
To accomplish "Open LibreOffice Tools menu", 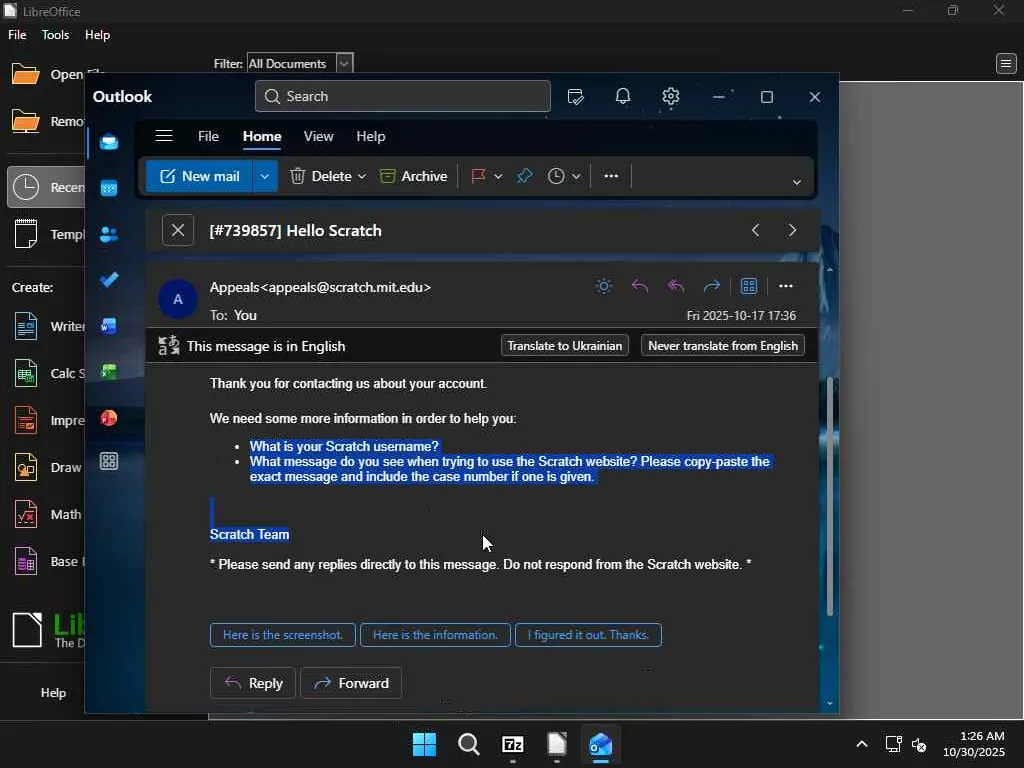I will tap(56, 35).
